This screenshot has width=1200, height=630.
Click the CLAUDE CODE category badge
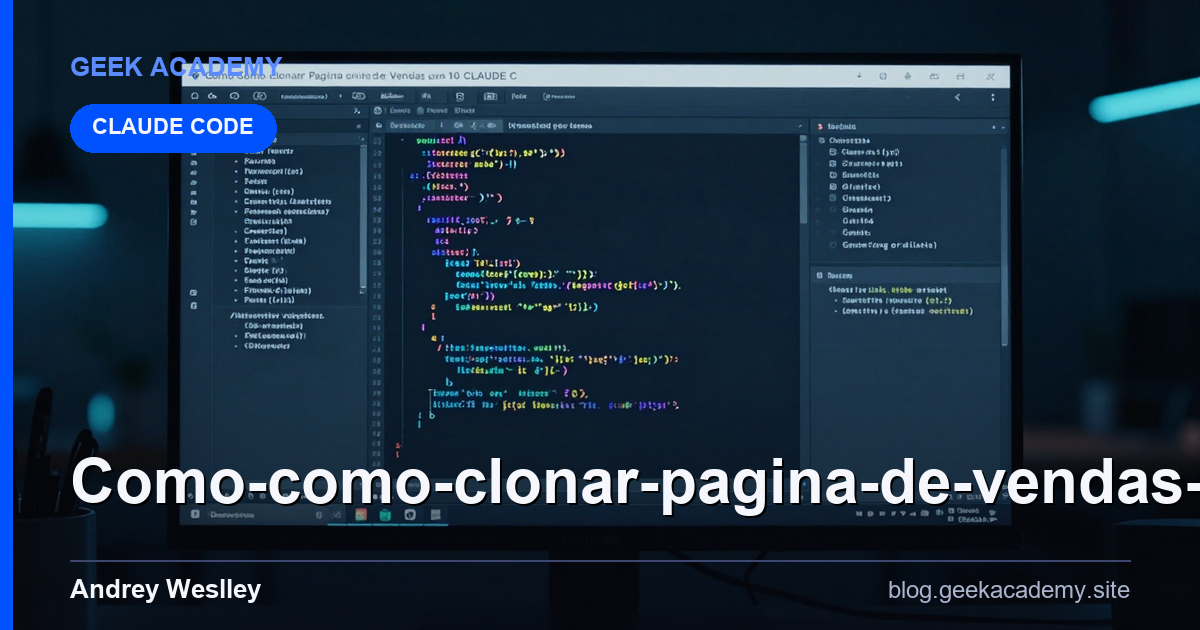coord(173,127)
